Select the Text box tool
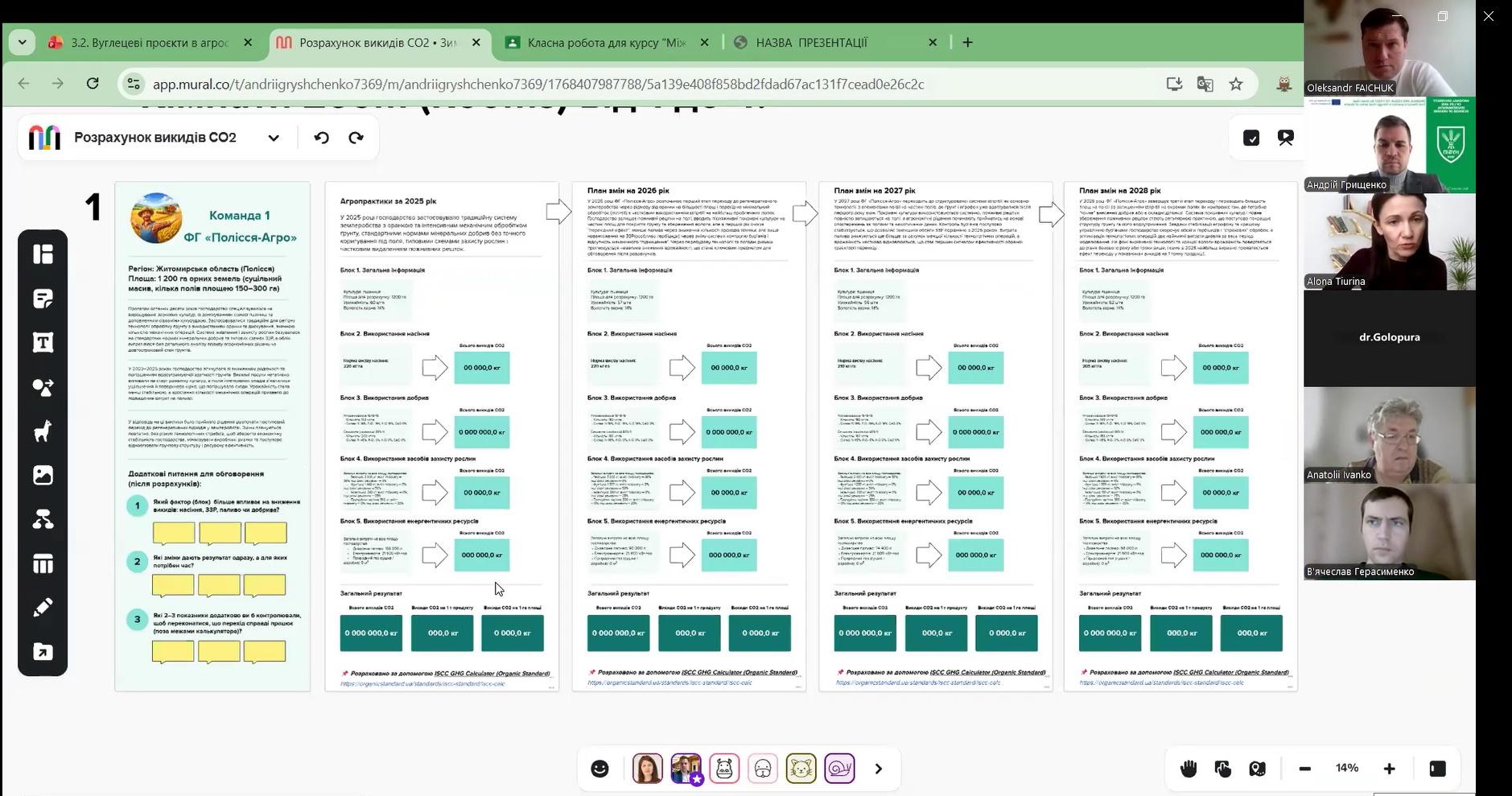This screenshot has height=796, width=1512. (43, 343)
